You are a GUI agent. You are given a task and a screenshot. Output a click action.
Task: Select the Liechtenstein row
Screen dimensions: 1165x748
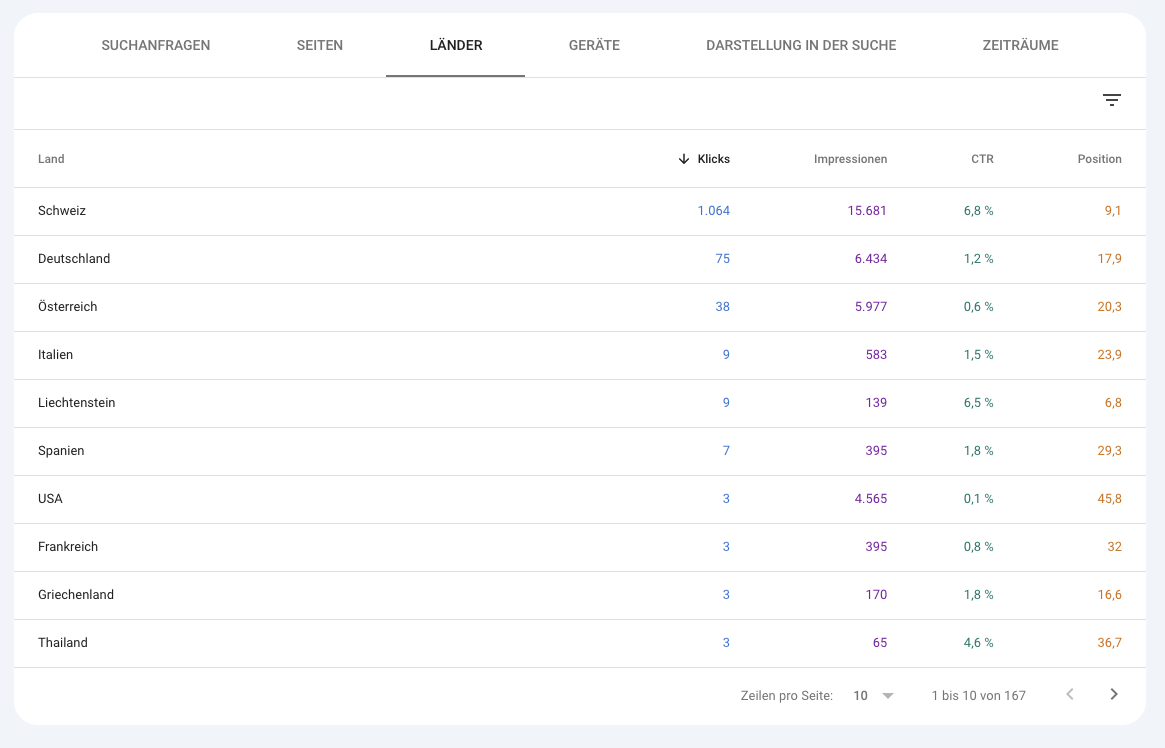point(580,403)
